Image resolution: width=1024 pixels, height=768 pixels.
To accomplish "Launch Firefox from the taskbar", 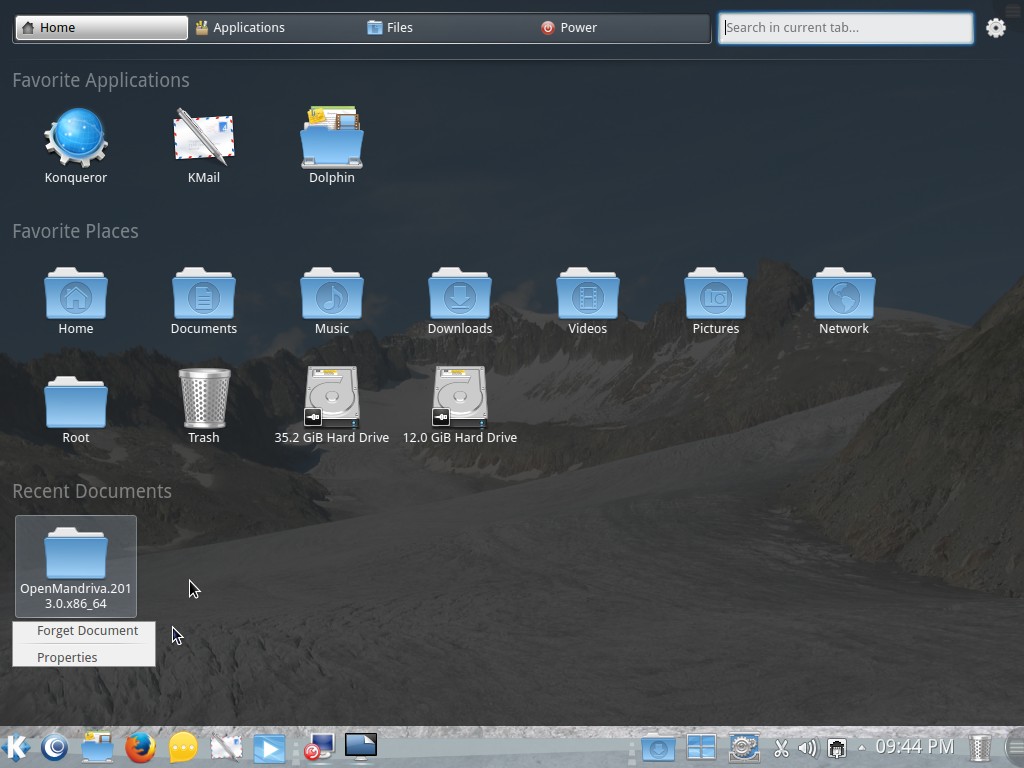I will 139,746.
